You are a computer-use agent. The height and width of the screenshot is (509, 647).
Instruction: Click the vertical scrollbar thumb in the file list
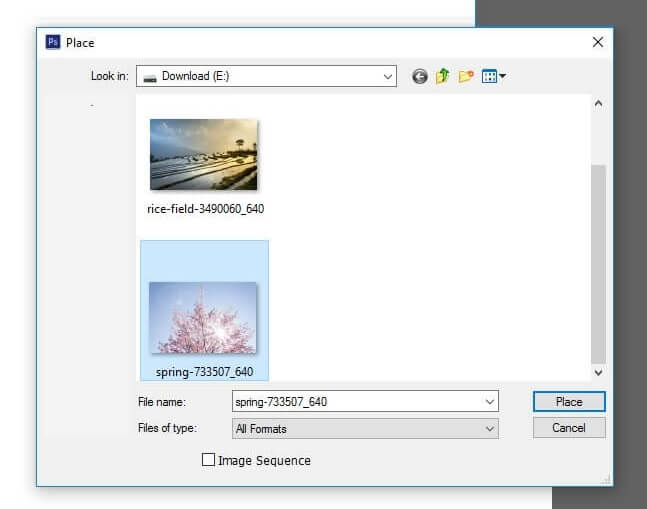pos(598,264)
